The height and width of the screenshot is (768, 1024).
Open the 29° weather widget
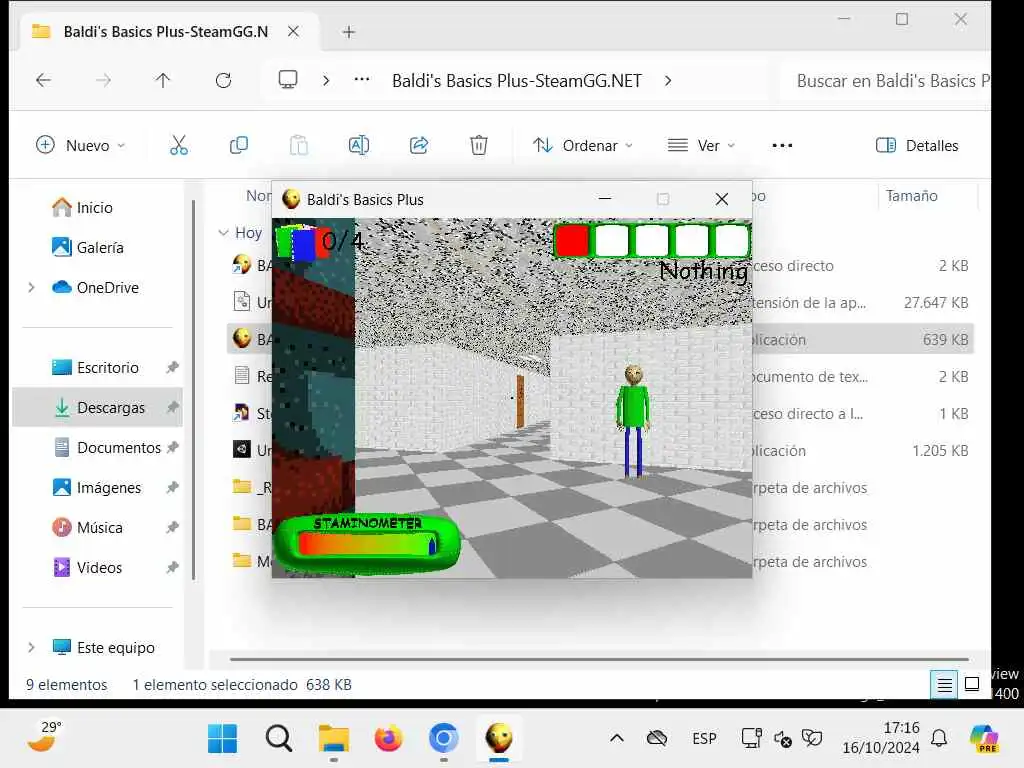(x=44, y=737)
